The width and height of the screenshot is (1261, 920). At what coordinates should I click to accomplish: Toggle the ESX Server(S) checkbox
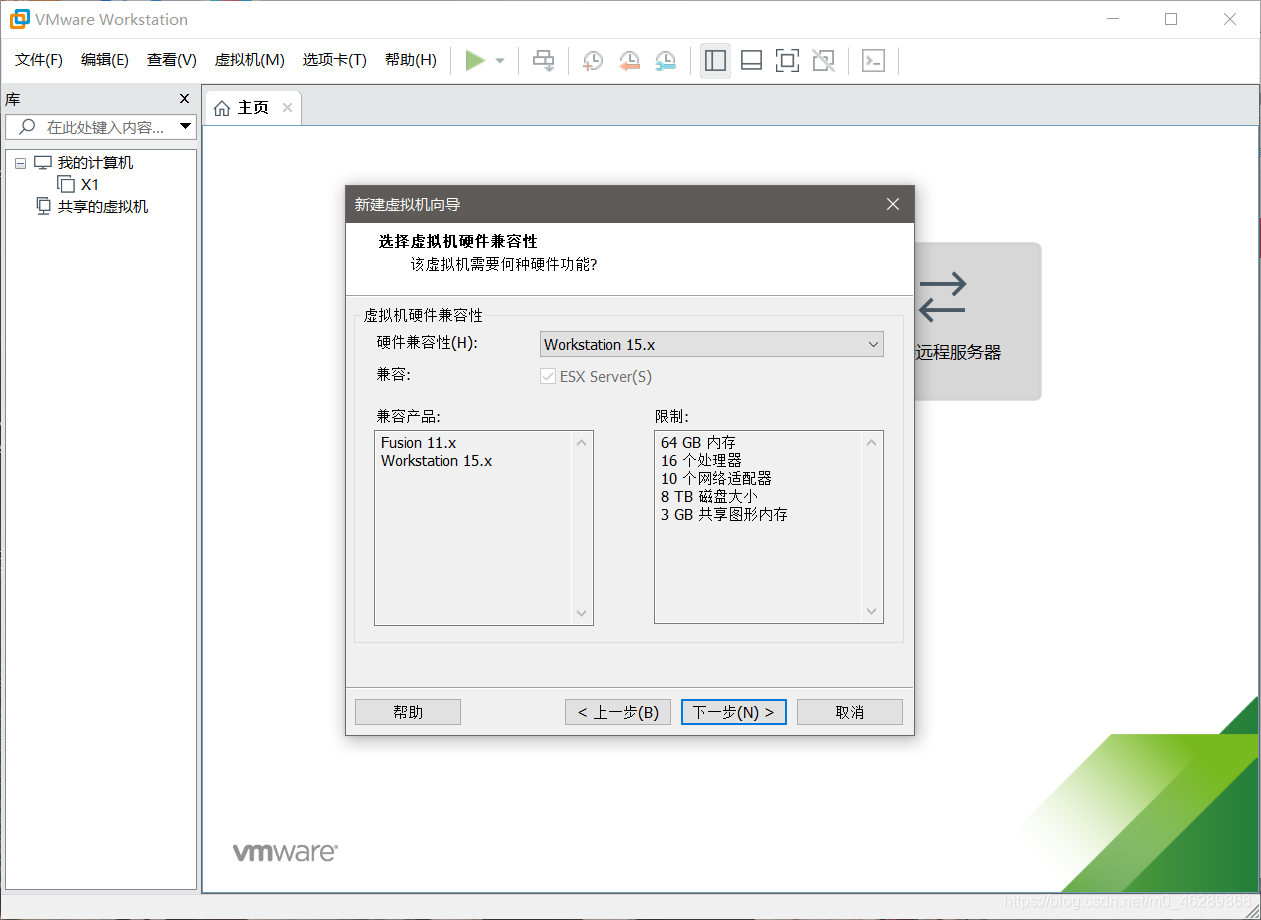coord(547,377)
